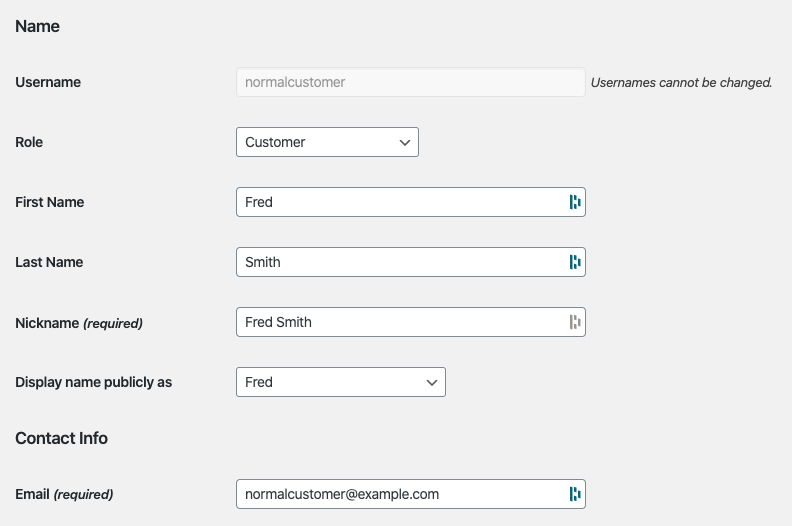Click the First Name label

click(50, 202)
